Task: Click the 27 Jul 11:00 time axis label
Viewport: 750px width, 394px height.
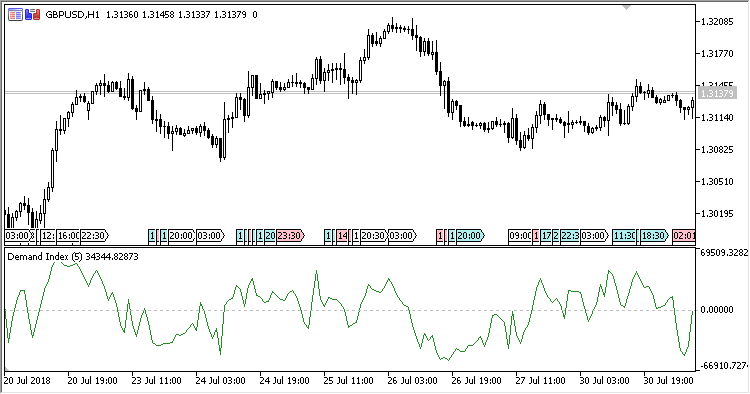Action: [x=540, y=381]
